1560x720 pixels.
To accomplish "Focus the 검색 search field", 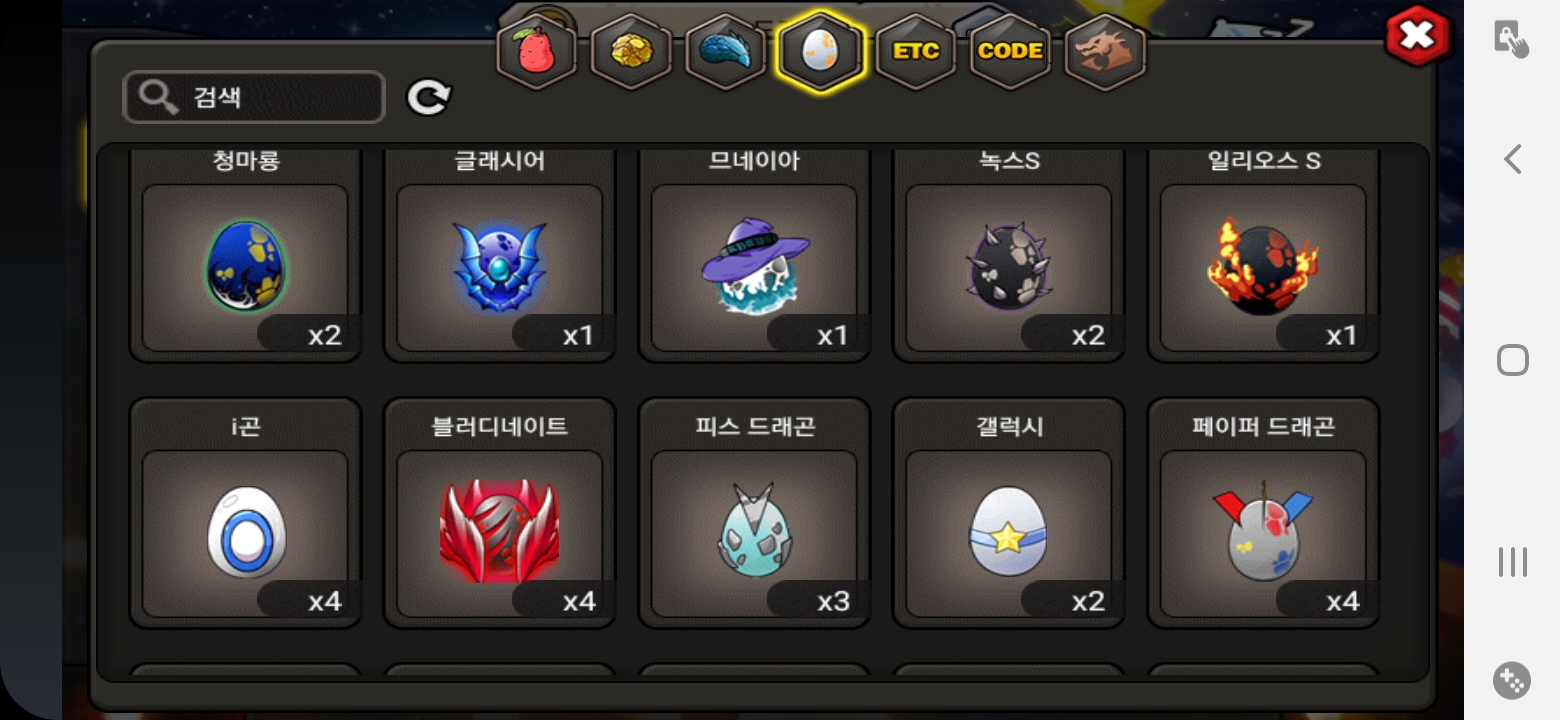I will point(254,97).
